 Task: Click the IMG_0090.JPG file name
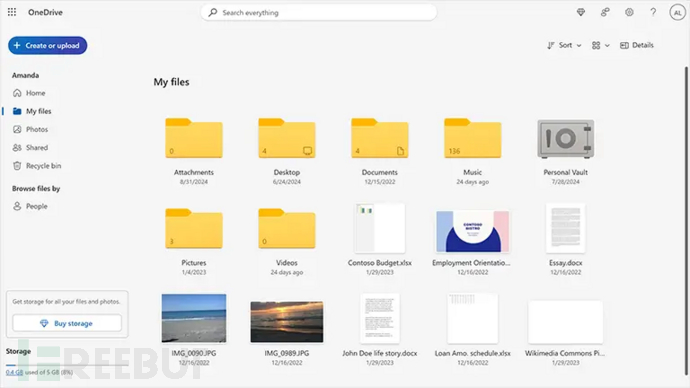point(194,353)
